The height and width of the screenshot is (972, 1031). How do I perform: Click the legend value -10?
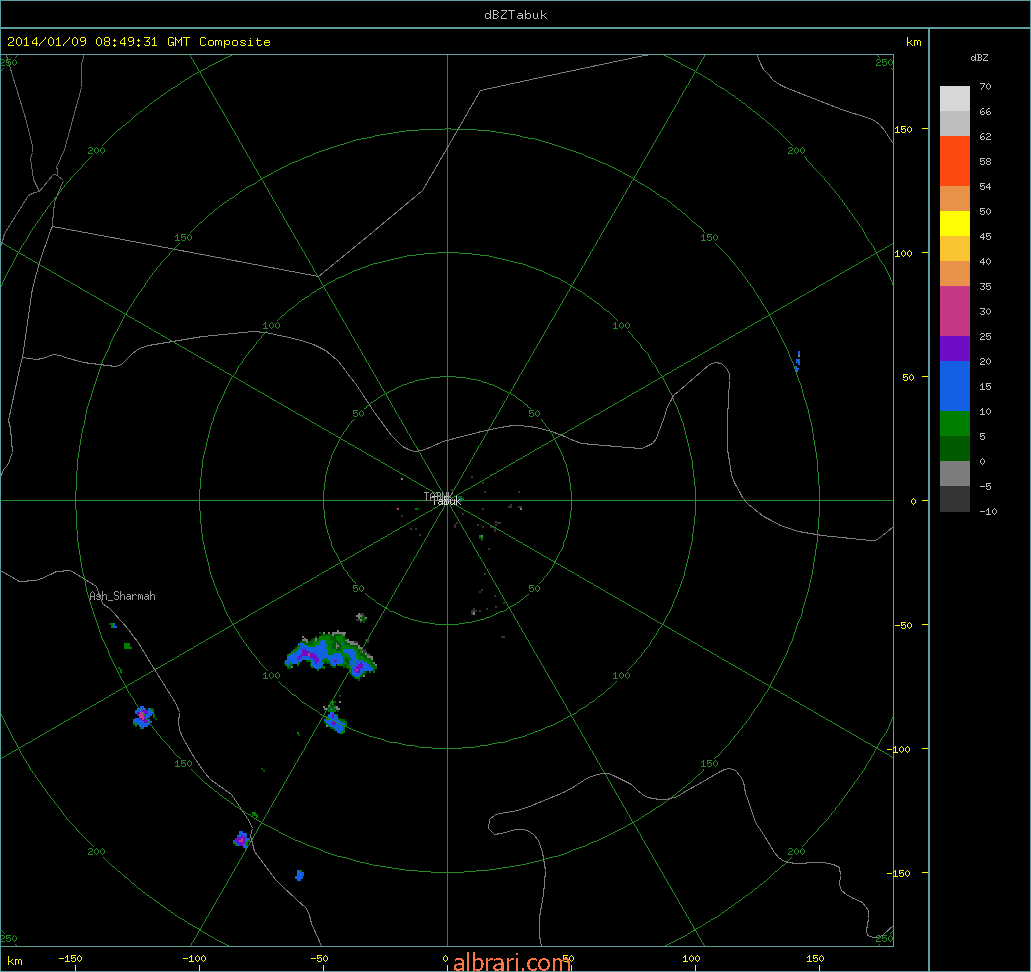(988, 511)
